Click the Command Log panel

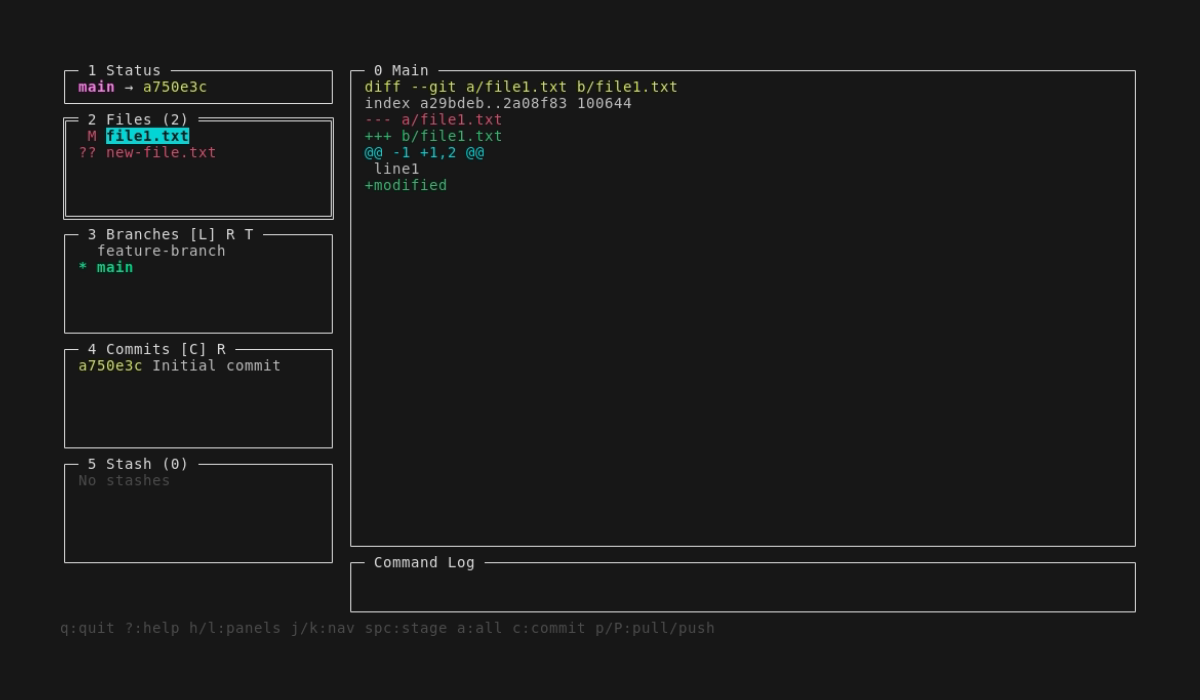pos(742,588)
